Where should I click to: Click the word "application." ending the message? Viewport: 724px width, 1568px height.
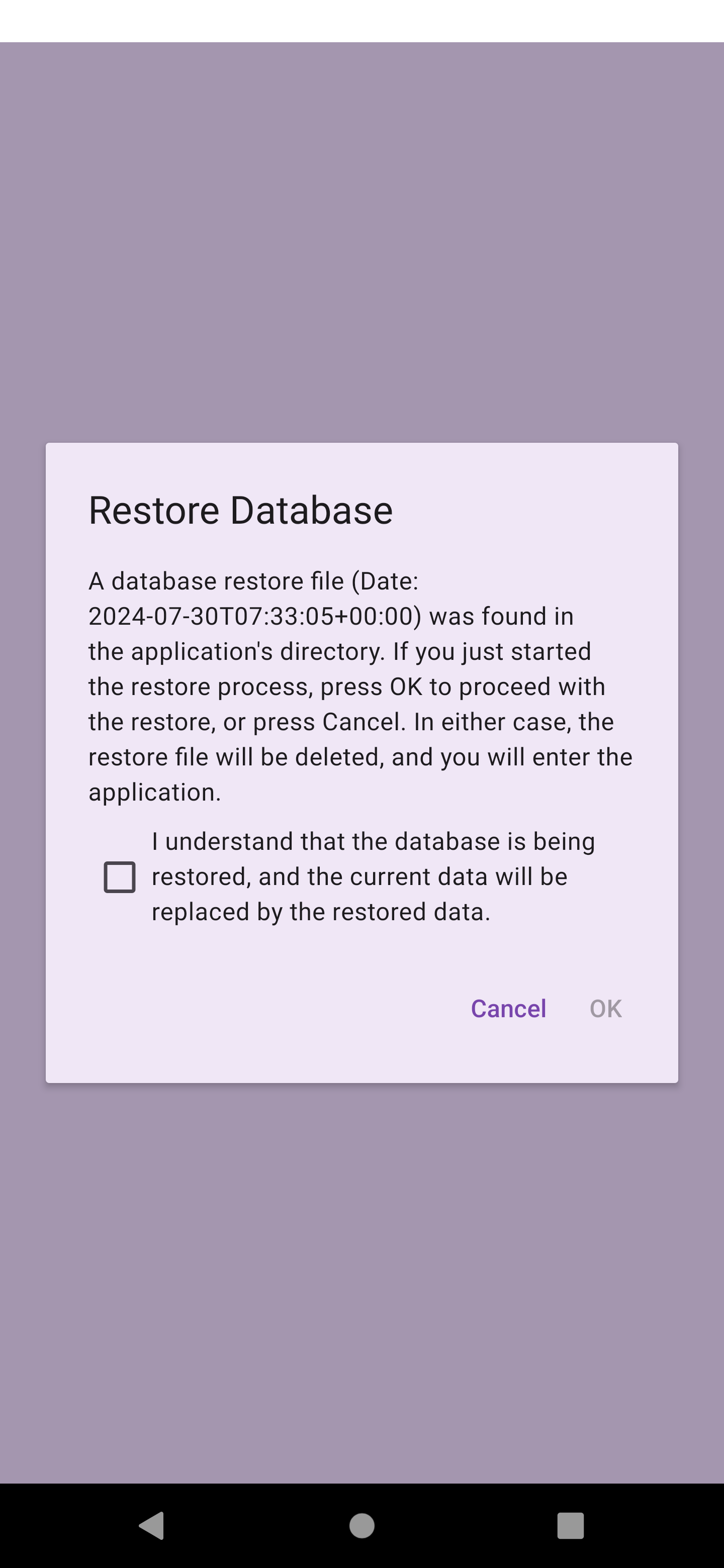pyautogui.click(x=155, y=792)
